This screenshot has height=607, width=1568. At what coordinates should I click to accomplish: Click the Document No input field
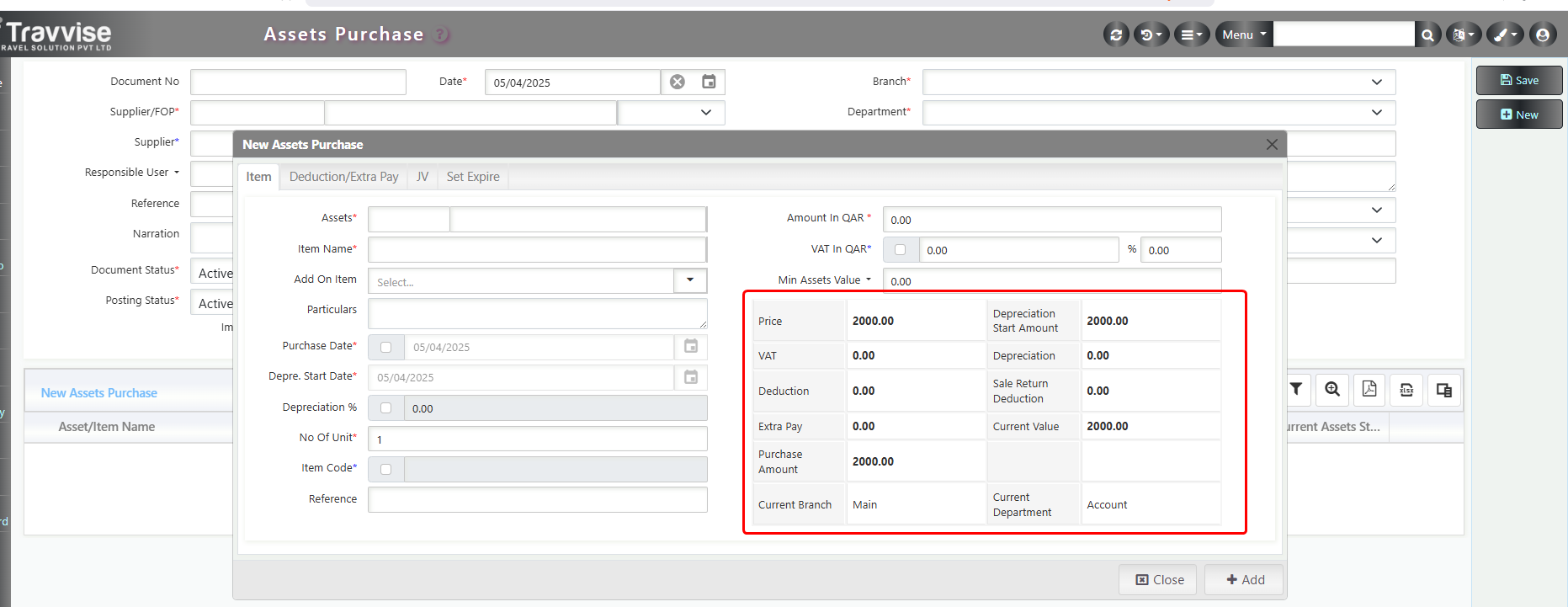299,82
